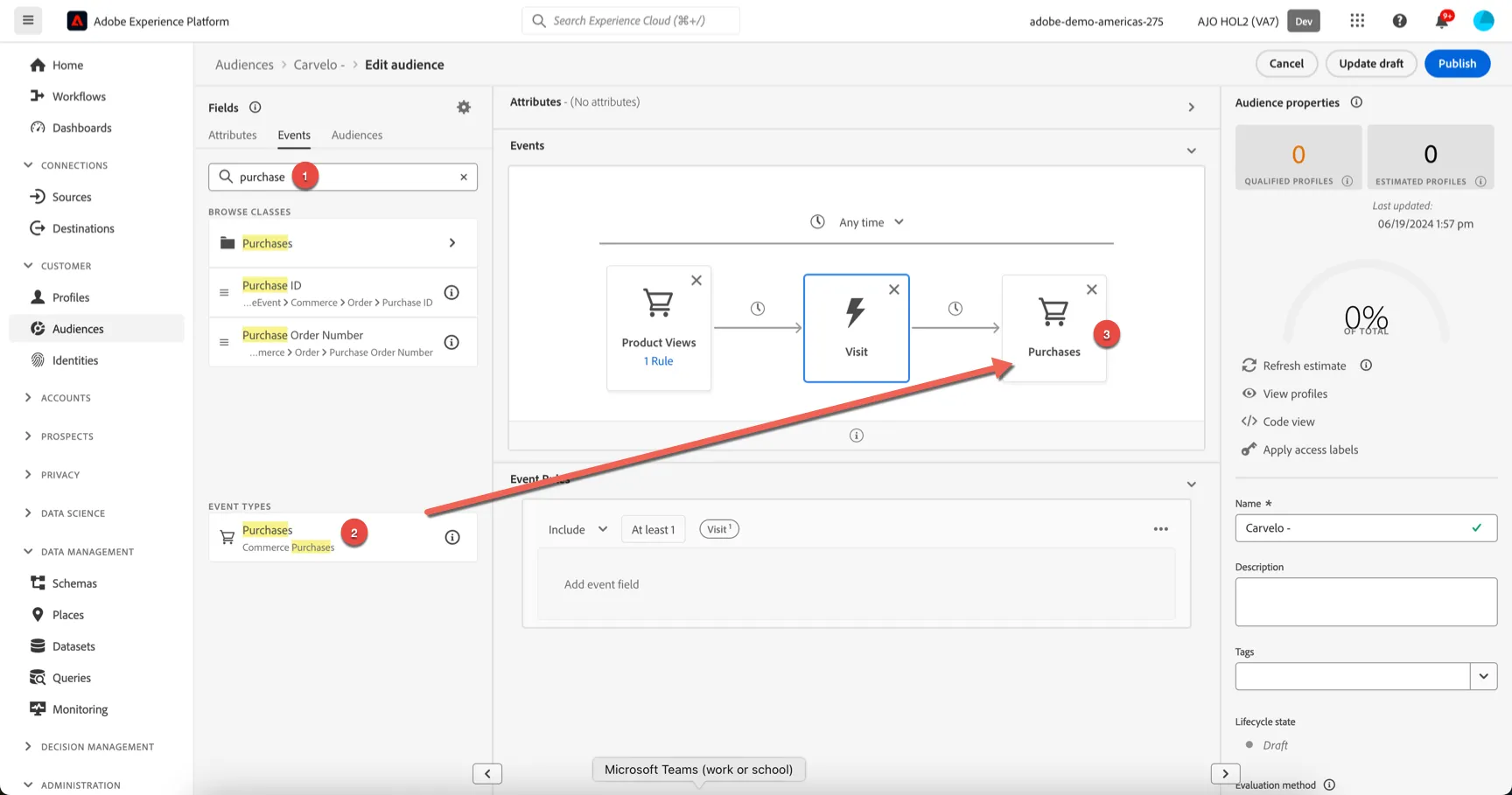Open the event rule more options menu

(x=1161, y=529)
